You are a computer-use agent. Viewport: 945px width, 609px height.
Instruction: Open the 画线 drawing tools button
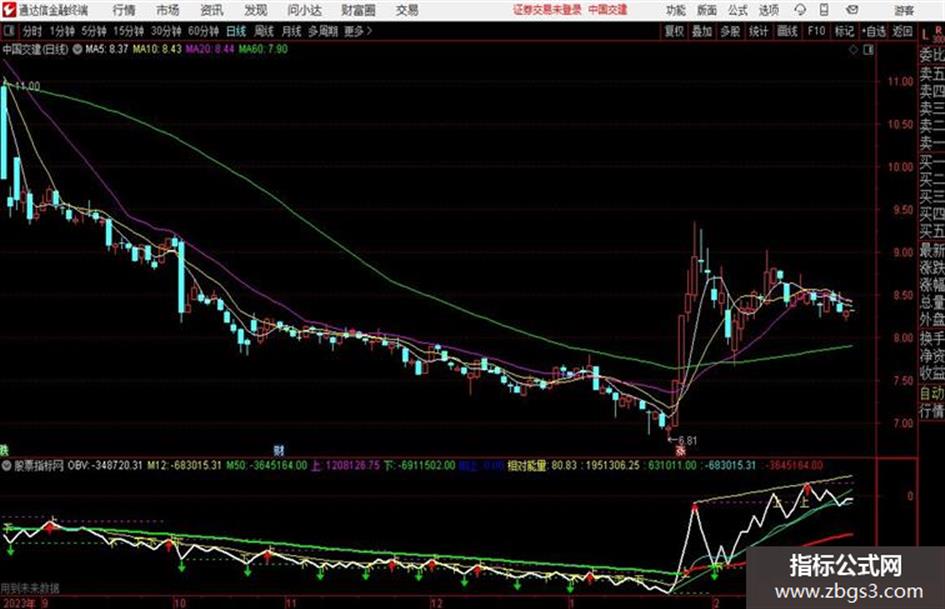787,31
